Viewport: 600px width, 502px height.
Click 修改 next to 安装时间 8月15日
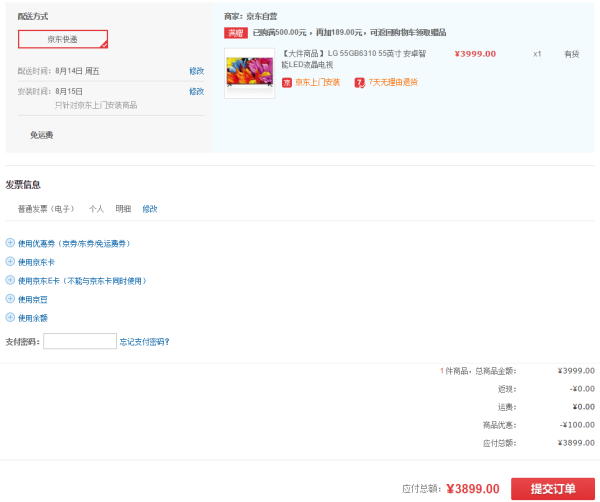tap(196, 91)
